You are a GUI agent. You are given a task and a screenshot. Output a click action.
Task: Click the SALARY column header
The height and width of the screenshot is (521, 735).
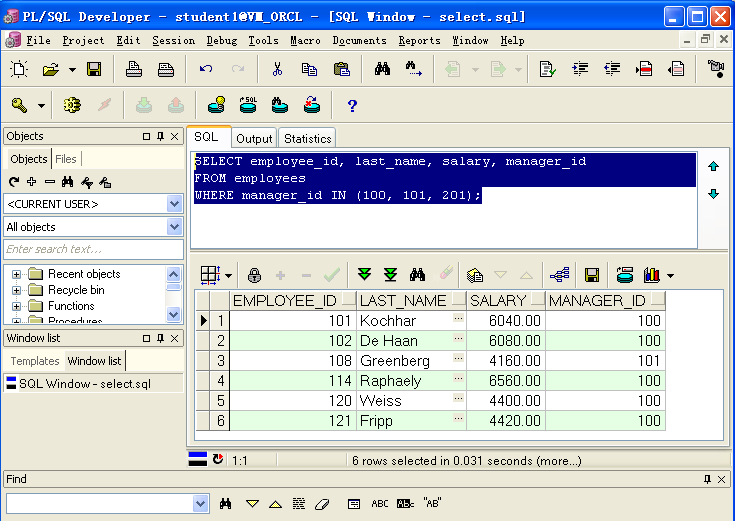[506, 301]
